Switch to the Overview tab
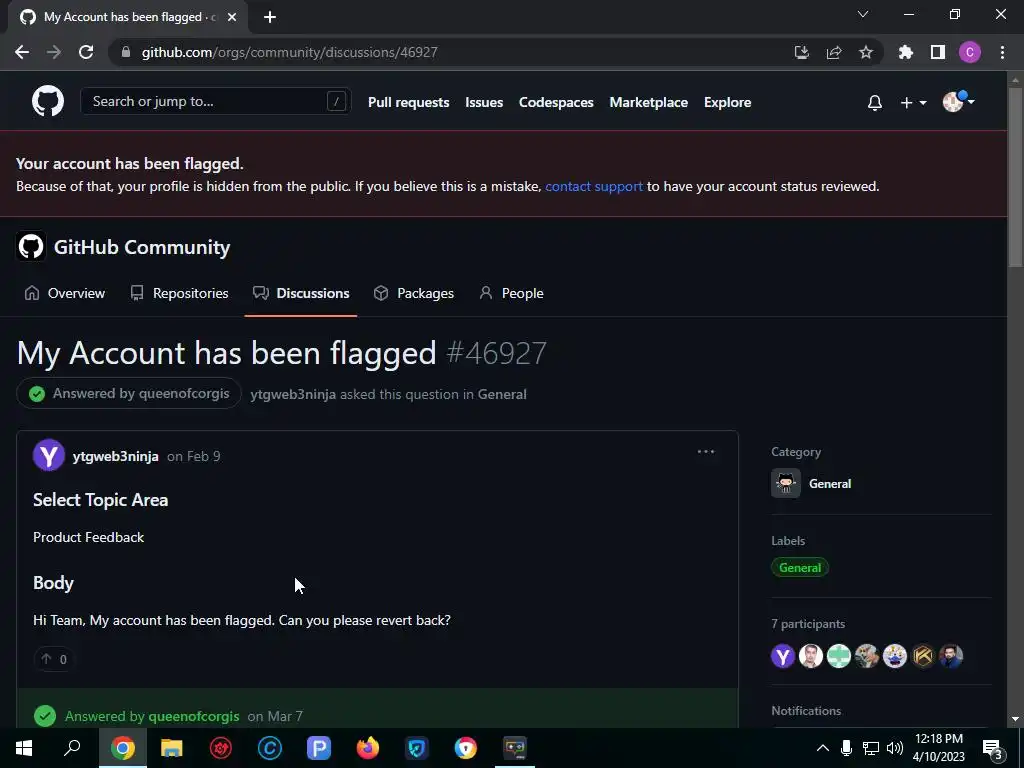This screenshot has width=1024, height=768. [65, 293]
